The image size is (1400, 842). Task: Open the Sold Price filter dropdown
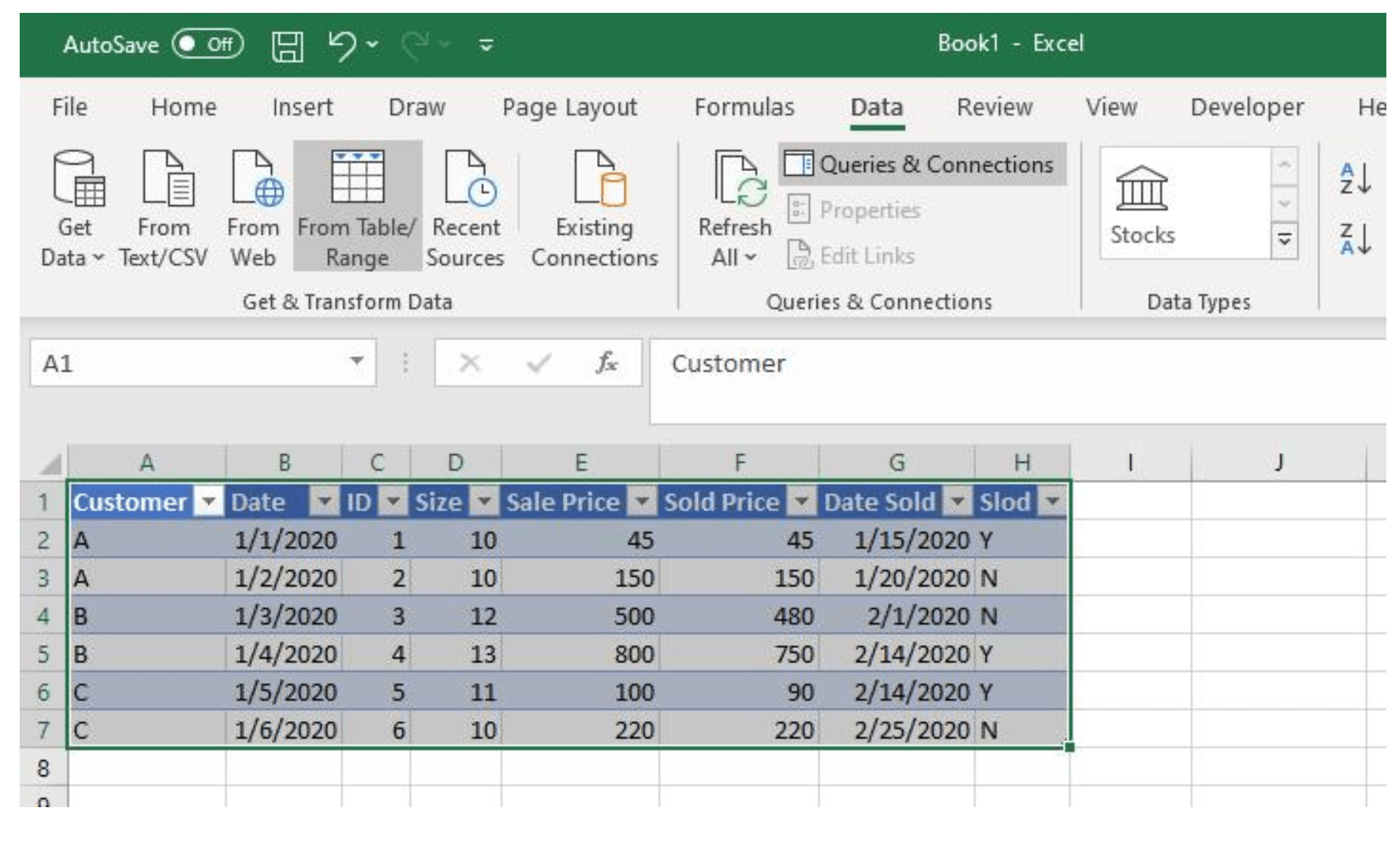tap(802, 501)
